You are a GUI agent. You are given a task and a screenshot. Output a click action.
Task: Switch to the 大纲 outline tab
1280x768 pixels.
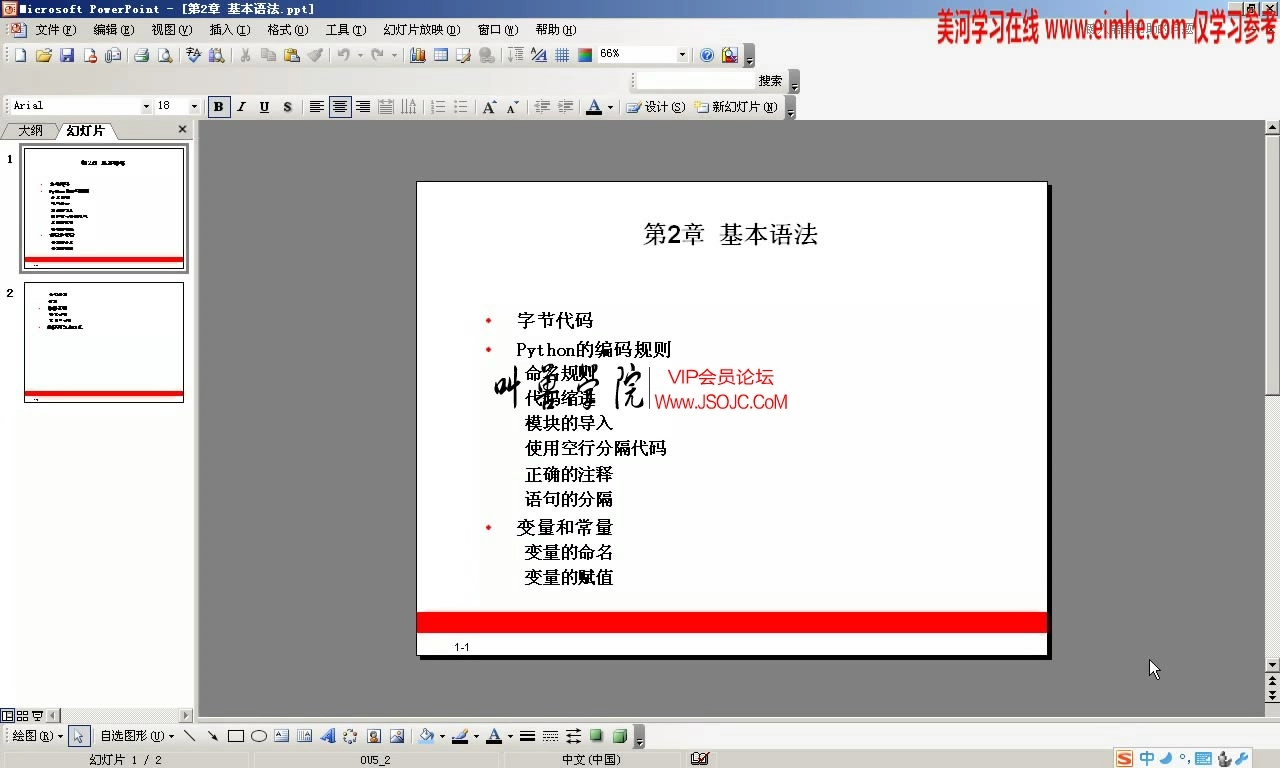(29, 130)
